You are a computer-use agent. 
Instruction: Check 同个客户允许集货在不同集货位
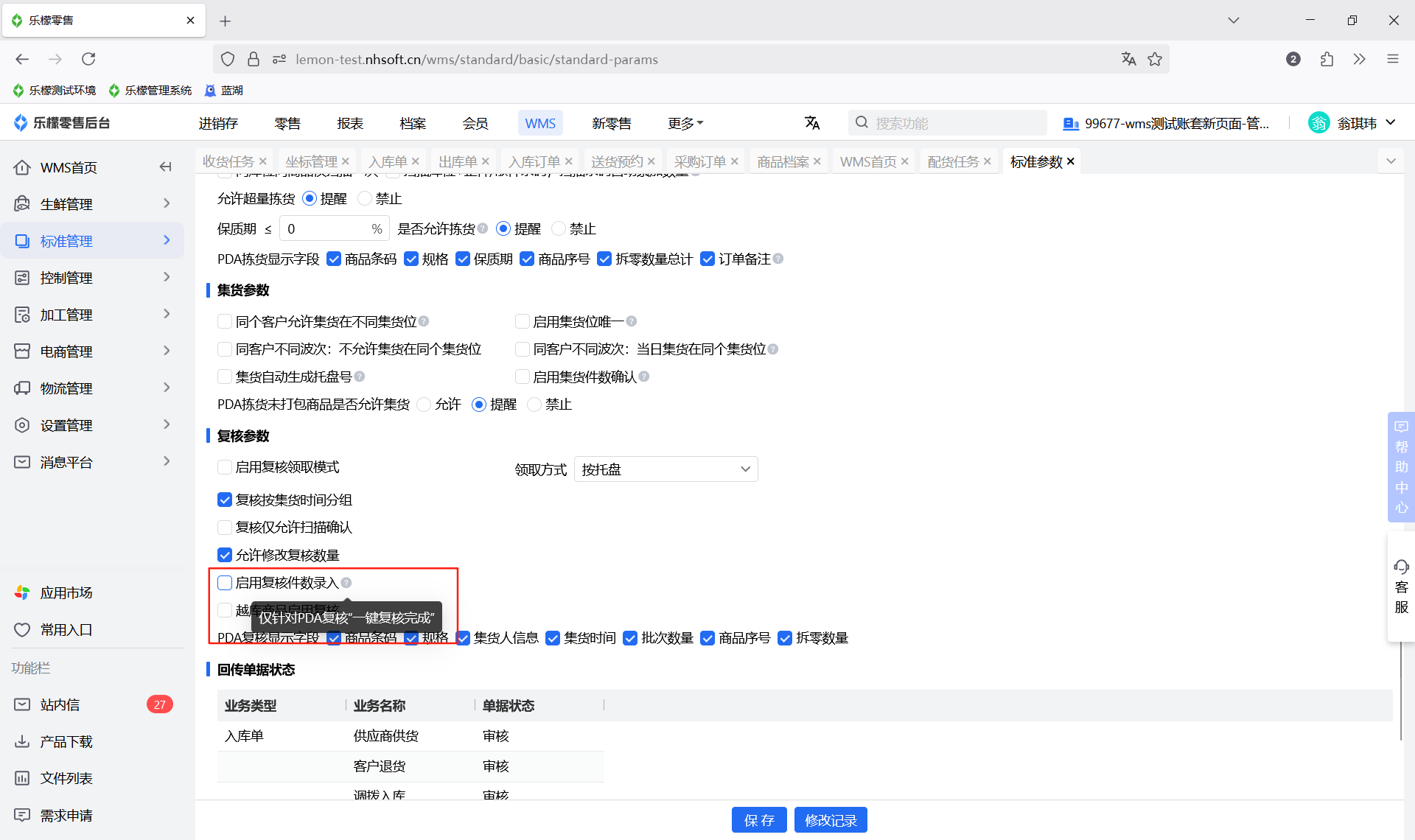click(225, 321)
